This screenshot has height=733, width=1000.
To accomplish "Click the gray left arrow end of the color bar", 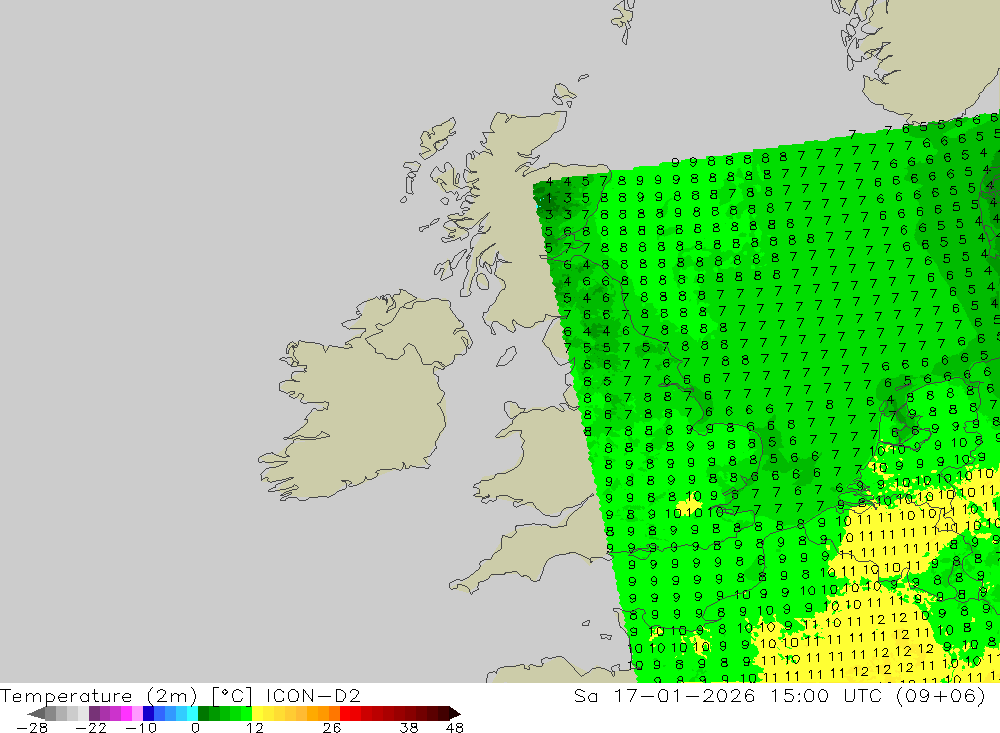I will coord(37,713).
